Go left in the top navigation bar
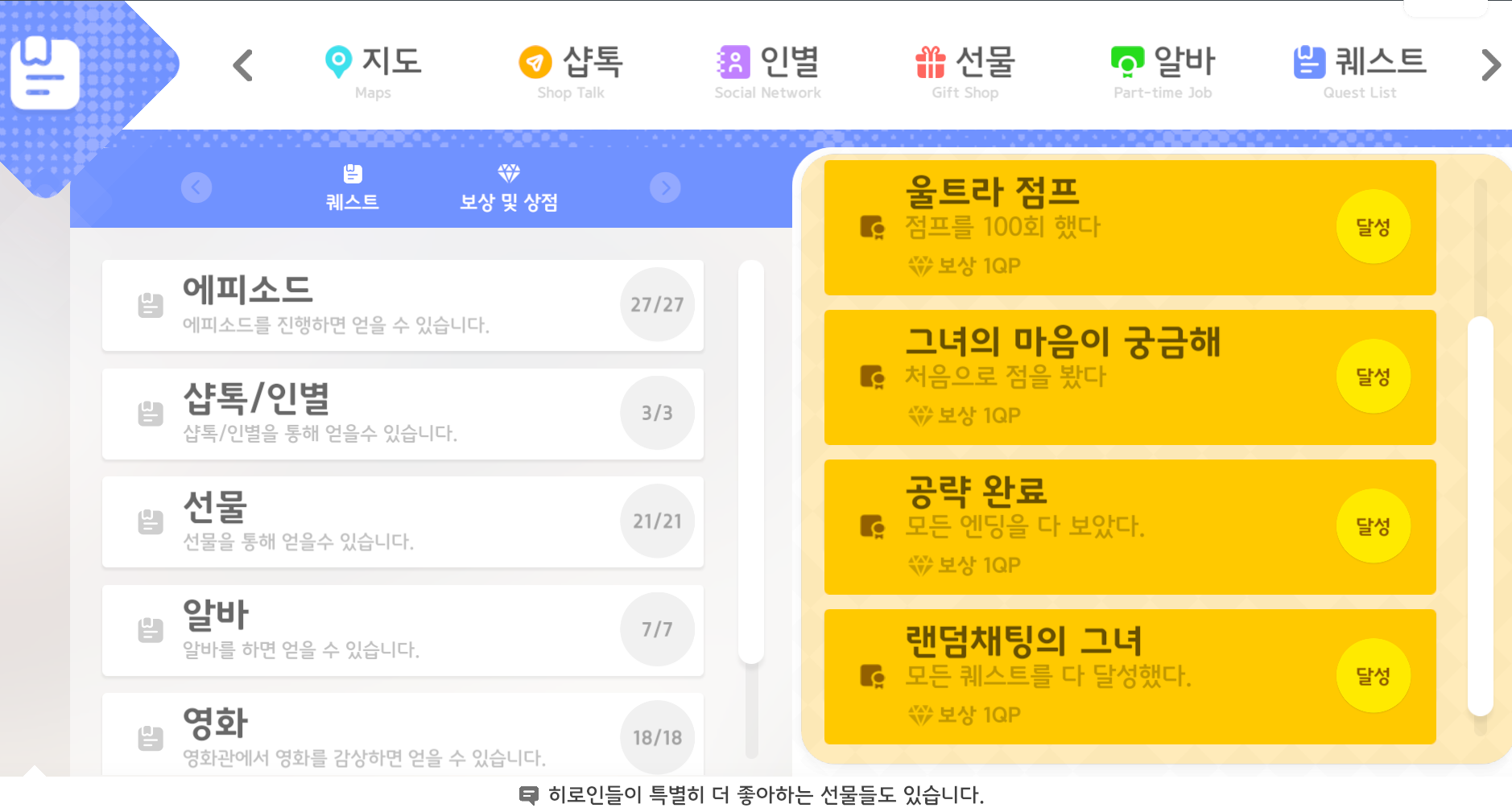The image size is (1512, 812). [242, 66]
